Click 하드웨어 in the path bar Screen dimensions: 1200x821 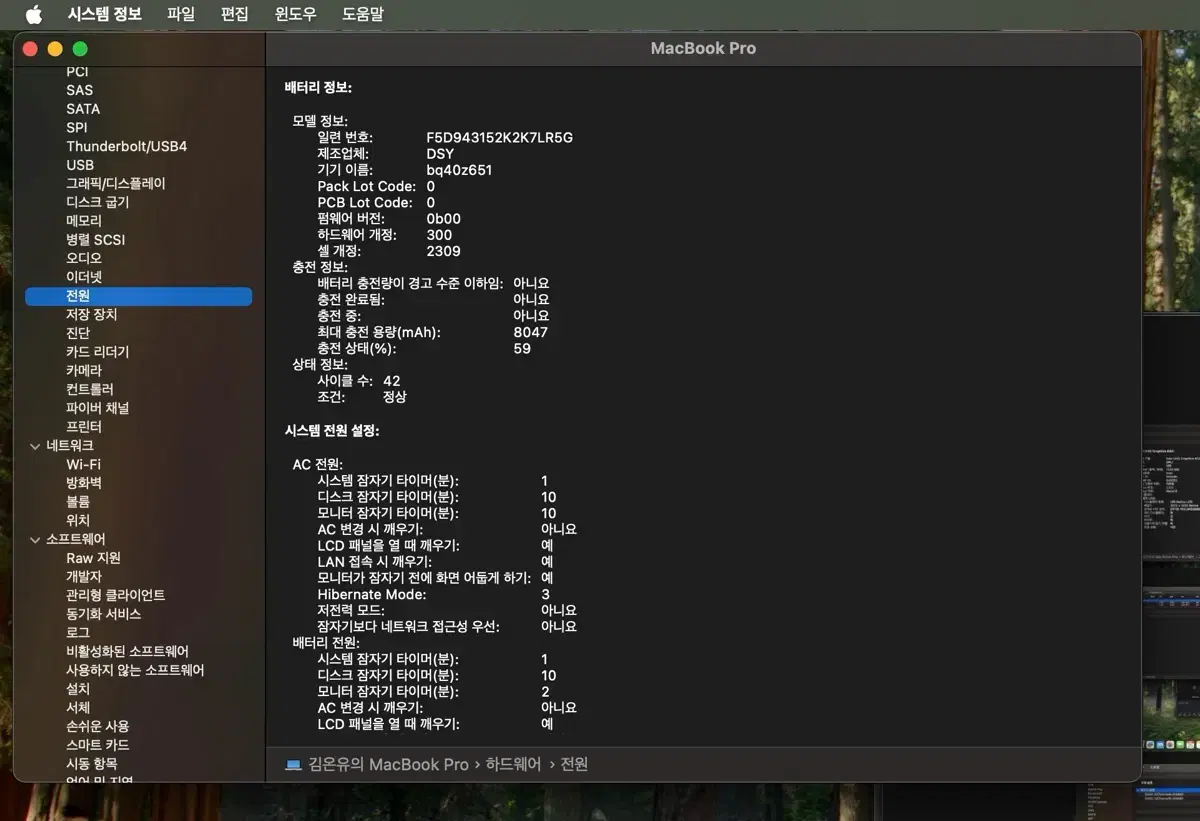point(513,765)
